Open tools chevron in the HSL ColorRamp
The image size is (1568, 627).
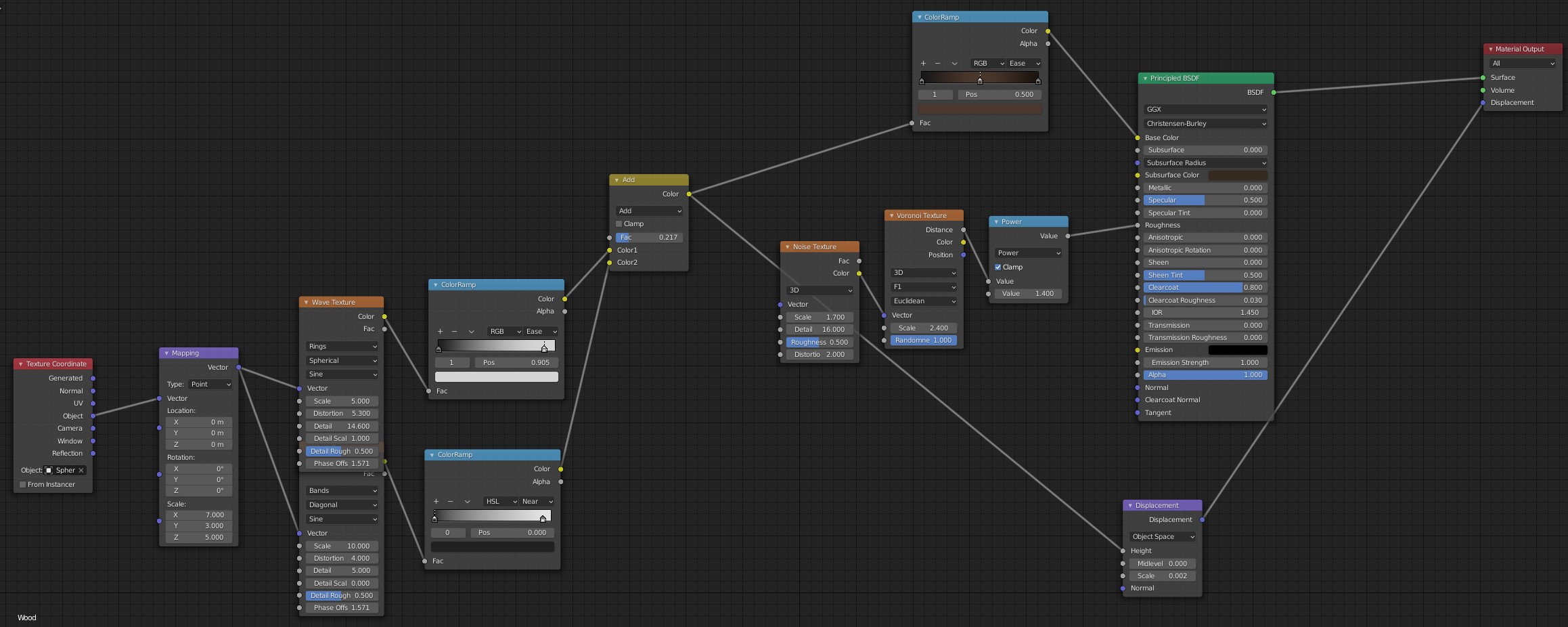pos(467,501)
